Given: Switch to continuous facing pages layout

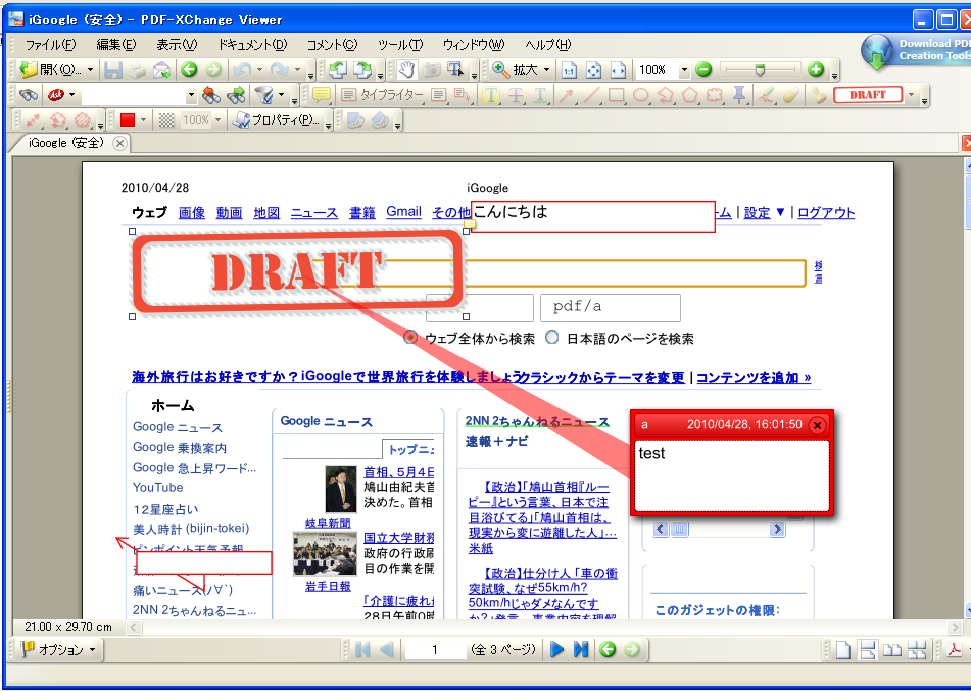Looking at the screenshot, I should (x=917, y=650).
